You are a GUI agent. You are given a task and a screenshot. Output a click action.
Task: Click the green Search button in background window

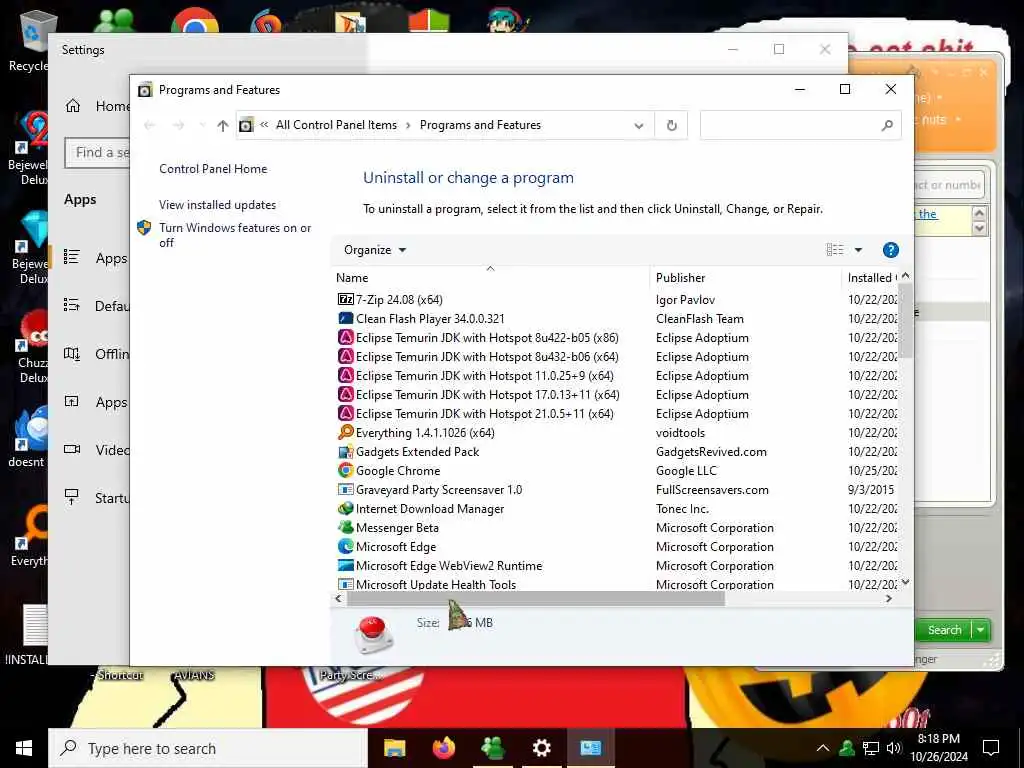[944, 630]
